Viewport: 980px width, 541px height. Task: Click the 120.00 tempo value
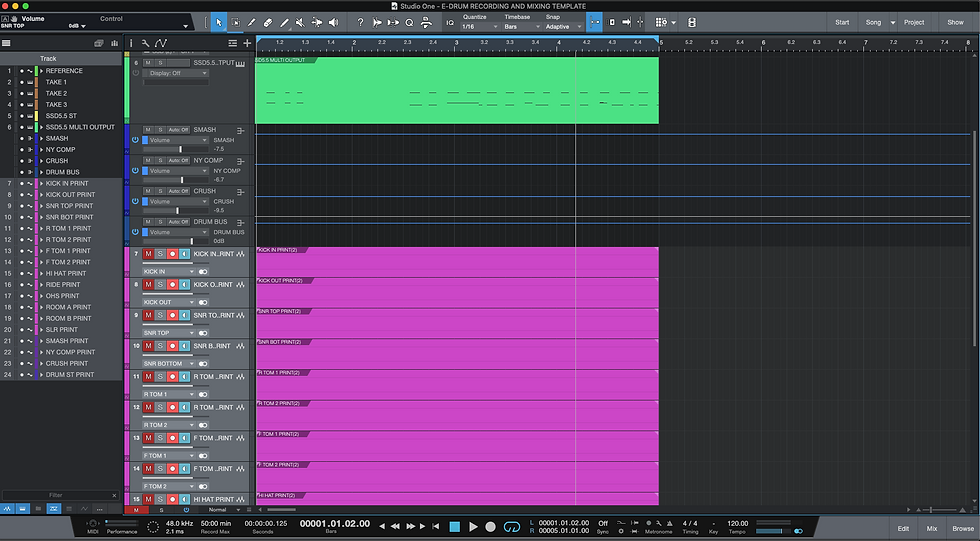[x=738, y=524]
